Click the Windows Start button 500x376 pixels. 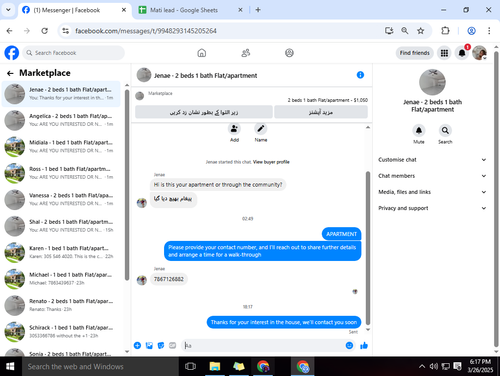pyautogui.click(x=10, y=366)
